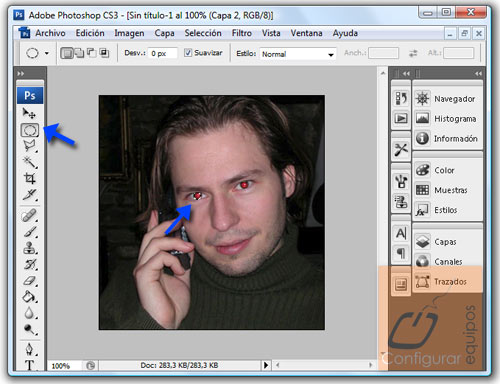
Task: Open the Selección menu
Action: (203, 33)
